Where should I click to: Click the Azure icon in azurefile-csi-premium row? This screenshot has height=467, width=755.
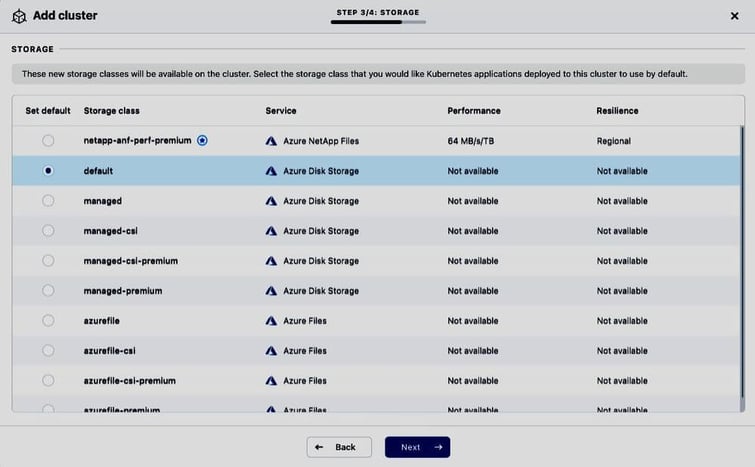coord(271,381)
